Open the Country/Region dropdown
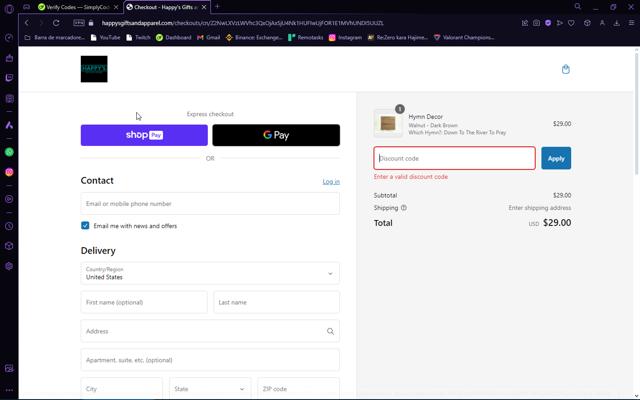Screen dimensions: 640x400 click(x=210, y=273)
